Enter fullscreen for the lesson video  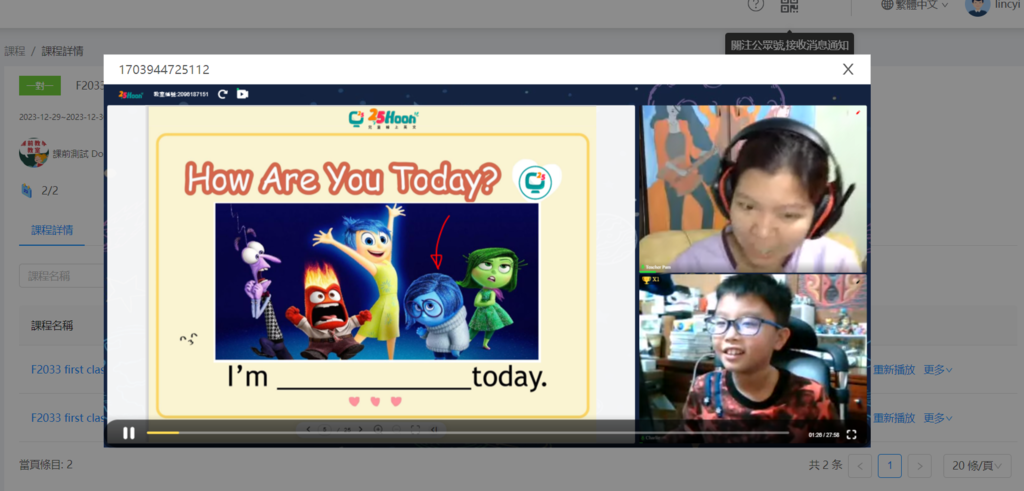click(851, 434)
